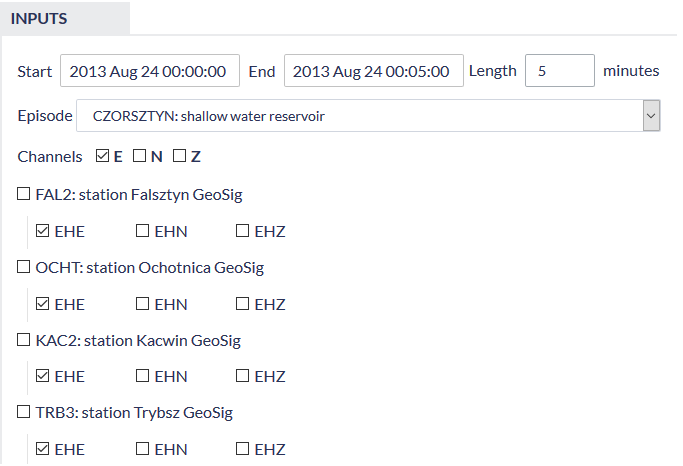
Task: Check the TRB3 station Trybsz checkbox
Action: 24,412
